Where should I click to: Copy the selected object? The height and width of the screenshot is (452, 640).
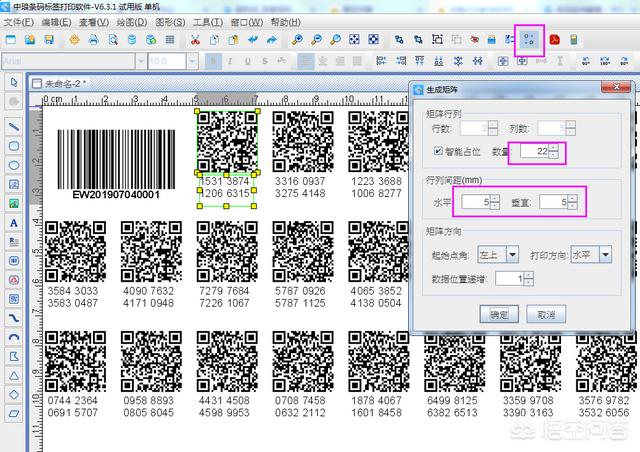214,40
